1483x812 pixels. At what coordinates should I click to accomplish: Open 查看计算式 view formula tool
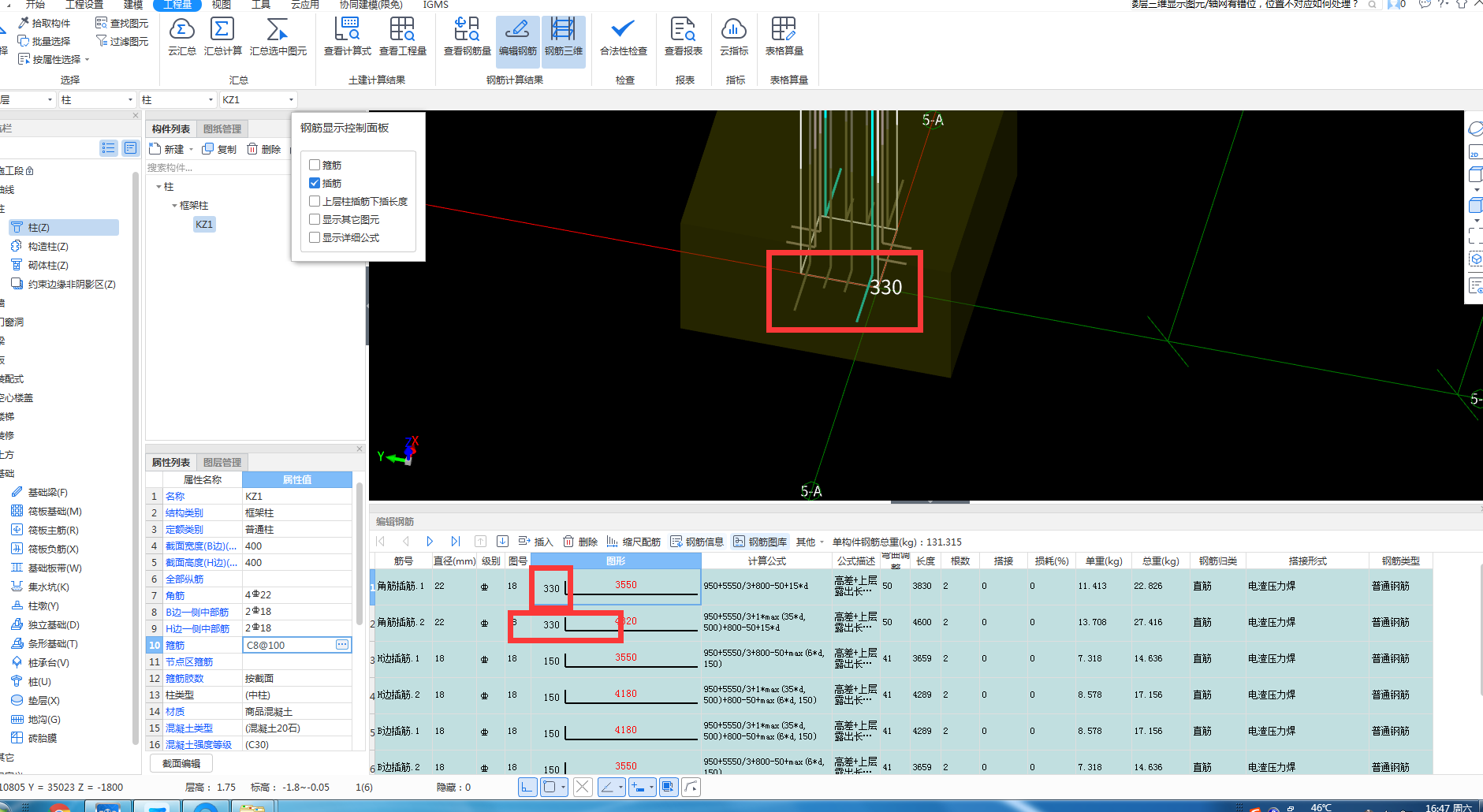347,37
